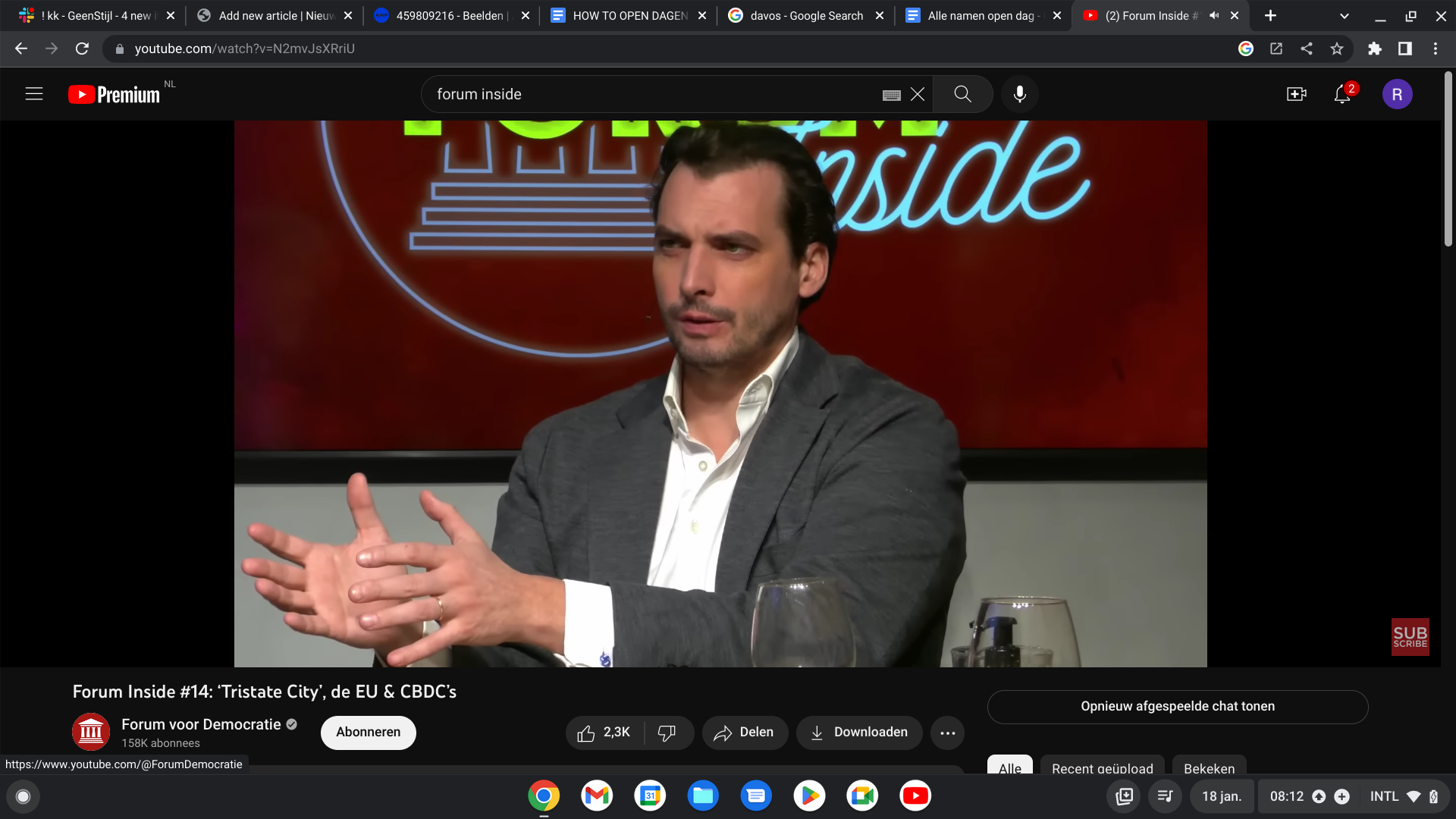The width and height of the screenshot is (1456, 819).
Task: Open the YouTube hamburger guide menu
Action: coord(34,94)
